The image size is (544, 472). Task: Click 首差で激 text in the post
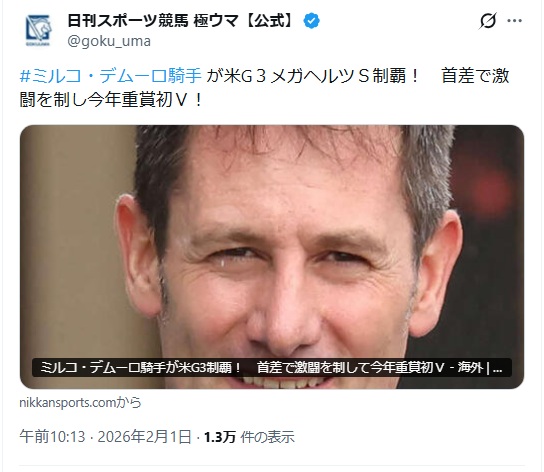(x=475, y=76)
